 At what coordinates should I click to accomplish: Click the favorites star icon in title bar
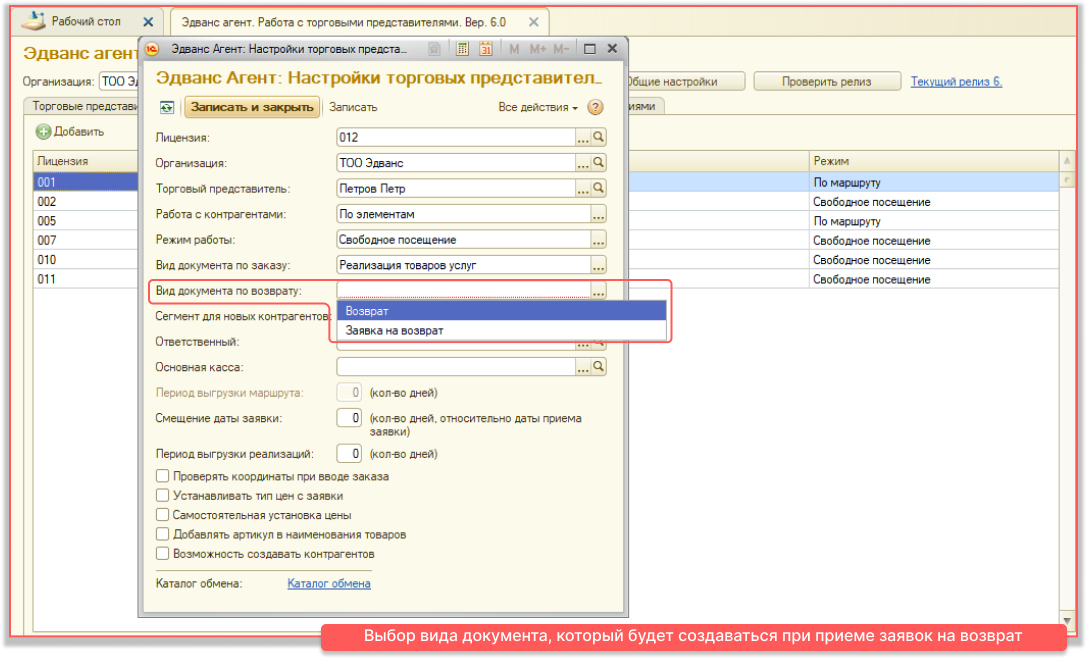coord(434,49)
